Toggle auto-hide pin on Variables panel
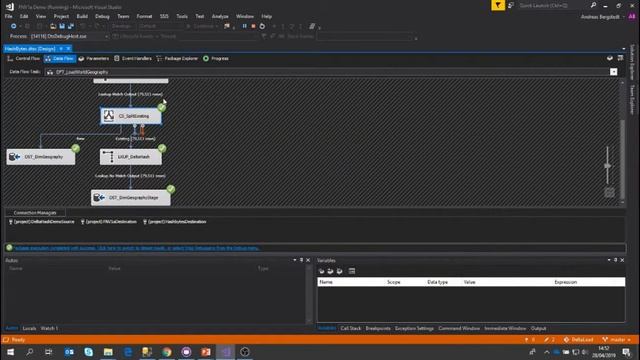Screen dimensions: 640x360 pyautogui.click(x=616, y=260)
